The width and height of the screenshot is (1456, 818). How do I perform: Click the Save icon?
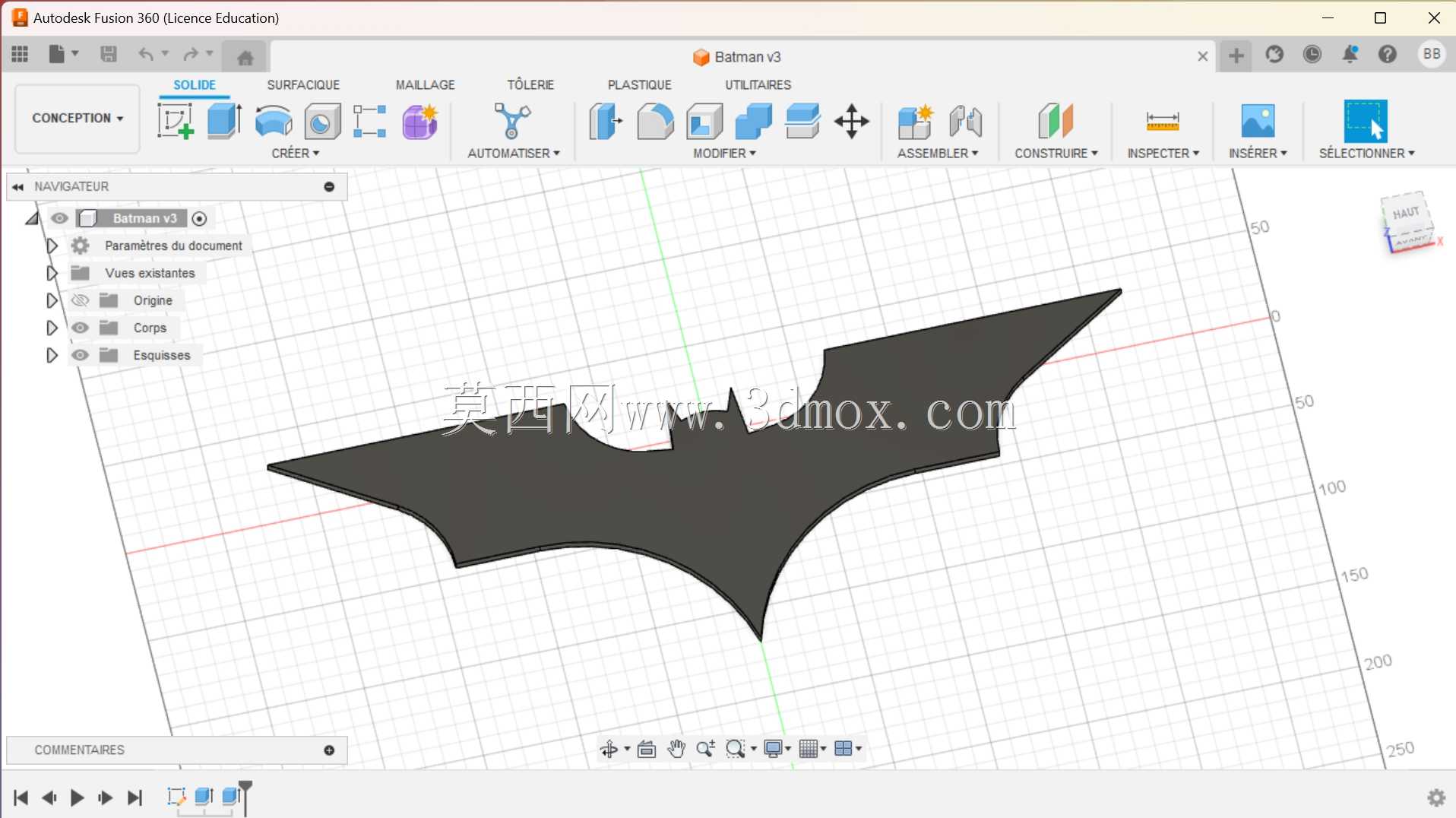pos(109,54)
